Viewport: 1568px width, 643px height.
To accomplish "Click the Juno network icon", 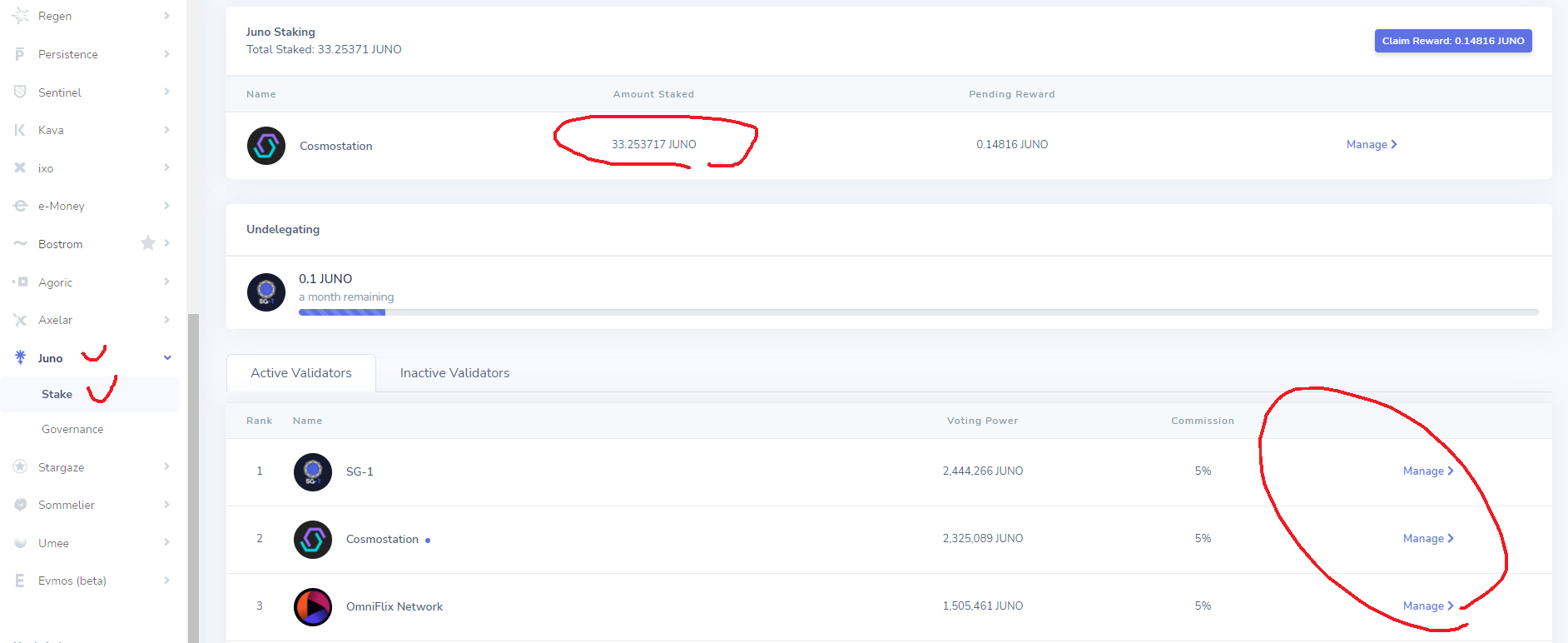I will (x=20, y=357).
